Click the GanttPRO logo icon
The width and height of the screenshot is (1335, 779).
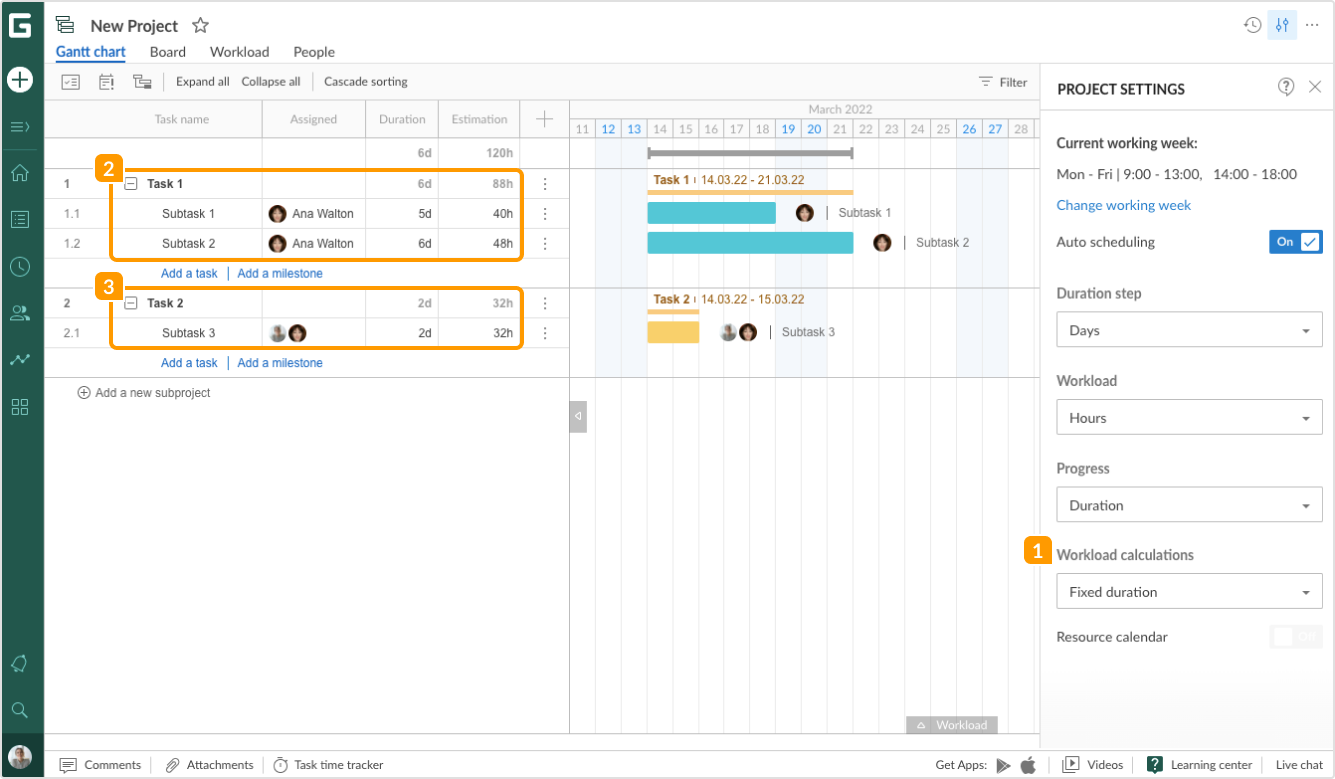point(20,26)
